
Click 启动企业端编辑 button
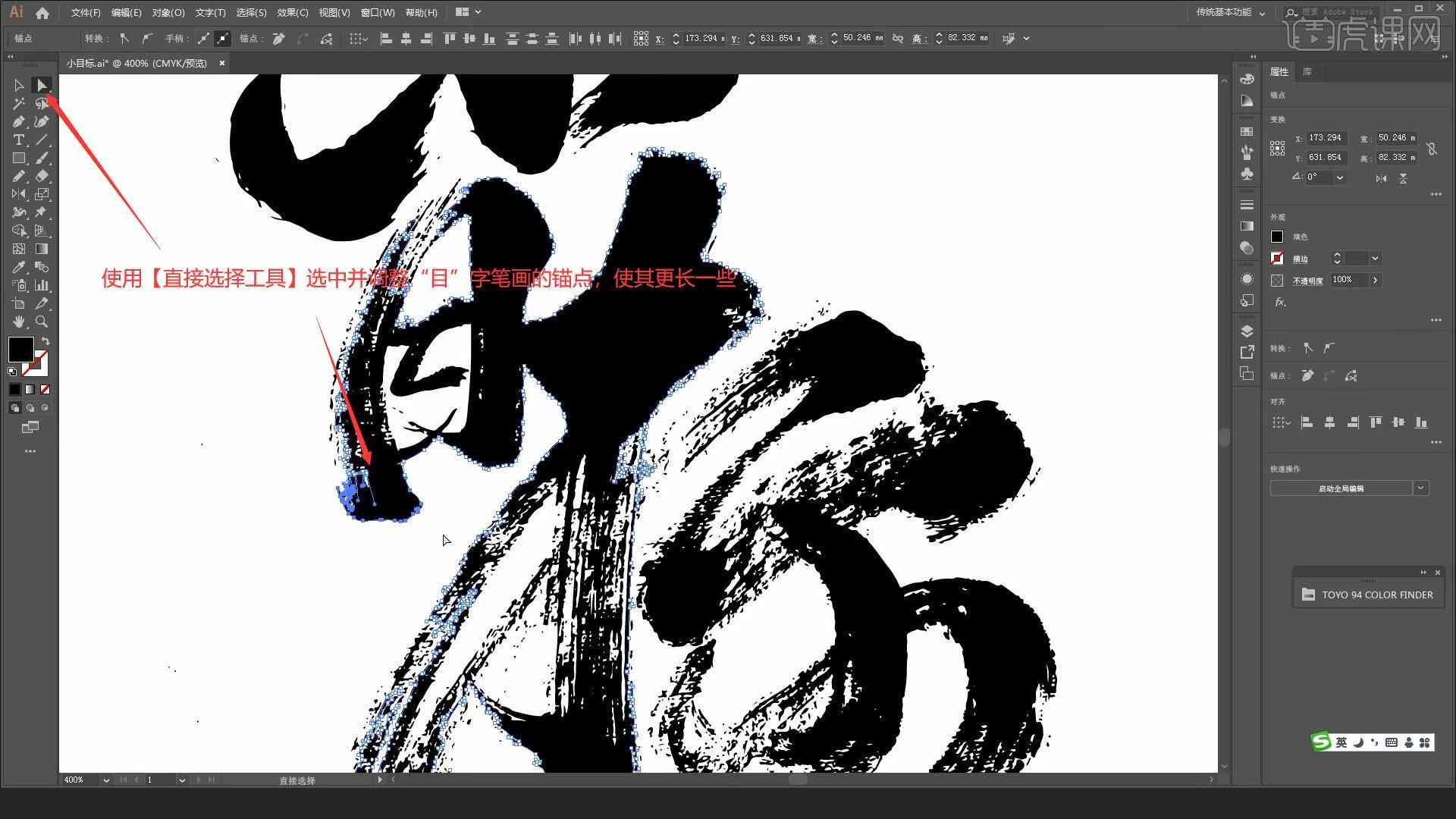coord(1340,489)
